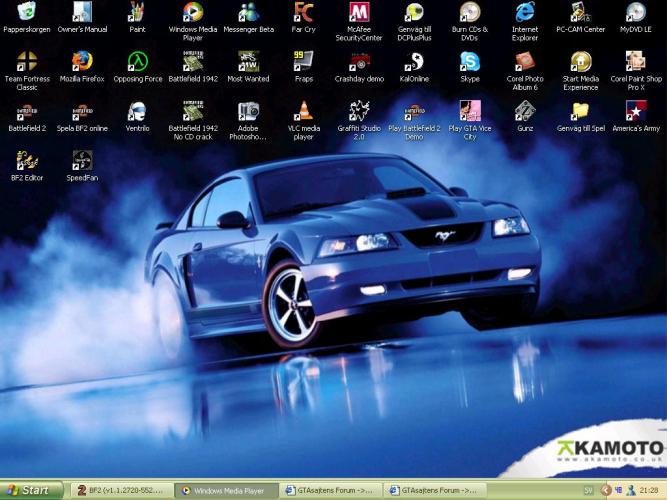Switch to the BF2 taskbar window
The image size is (667, 500).
tap(120, 490)
